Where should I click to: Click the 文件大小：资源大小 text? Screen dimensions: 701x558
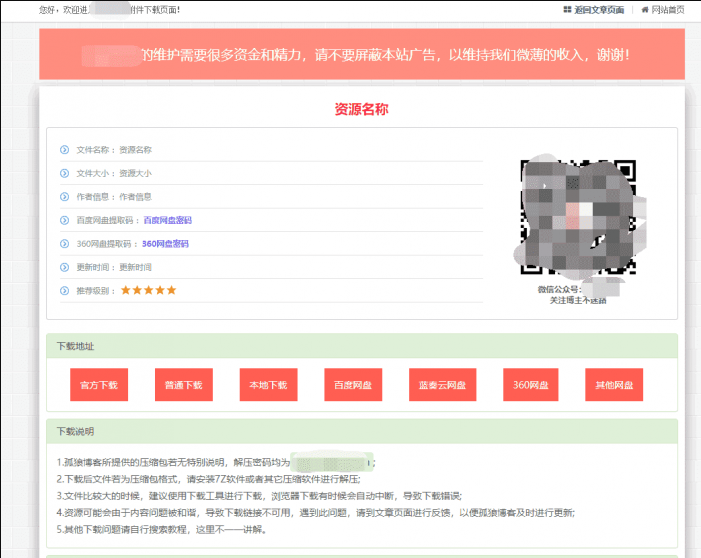114,173
